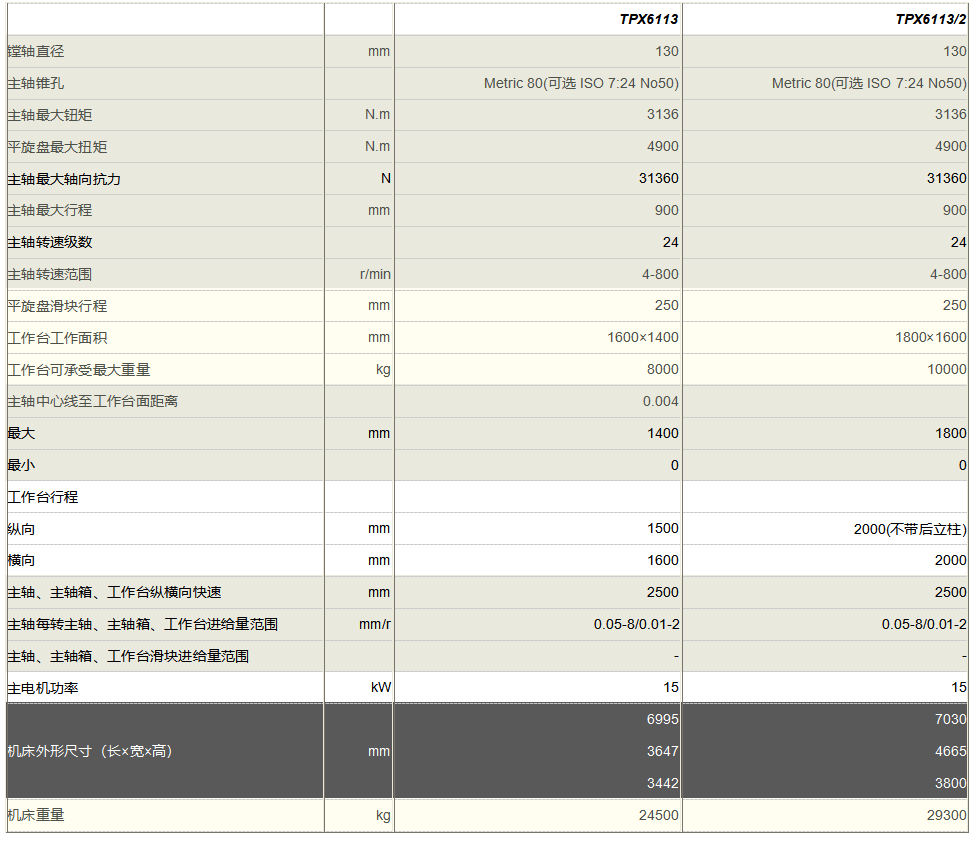Click the r/min unit cell
This screenshot has height=845, width=974.
pos(375,274)
